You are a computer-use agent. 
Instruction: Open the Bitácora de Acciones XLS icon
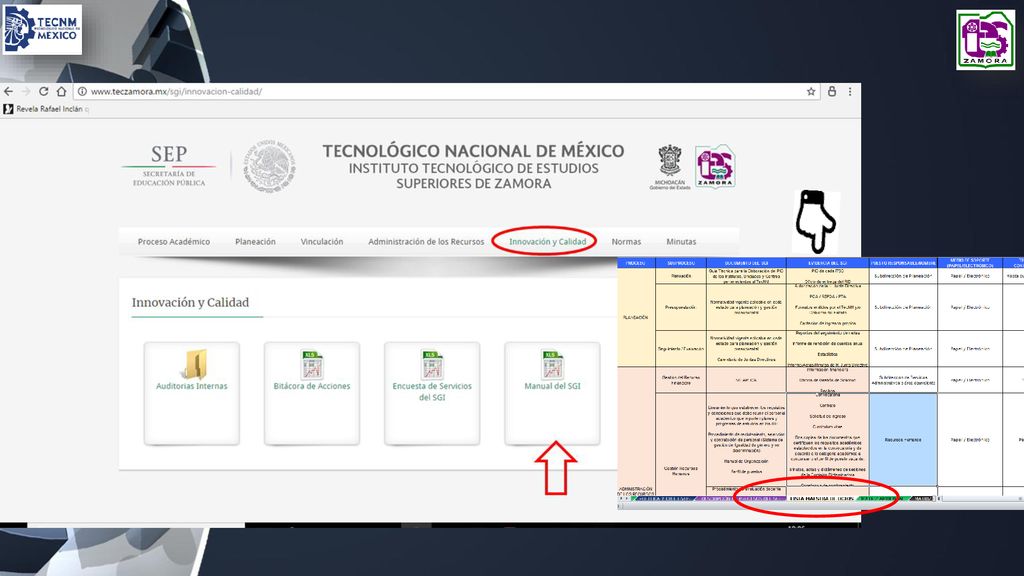point(312,364)
